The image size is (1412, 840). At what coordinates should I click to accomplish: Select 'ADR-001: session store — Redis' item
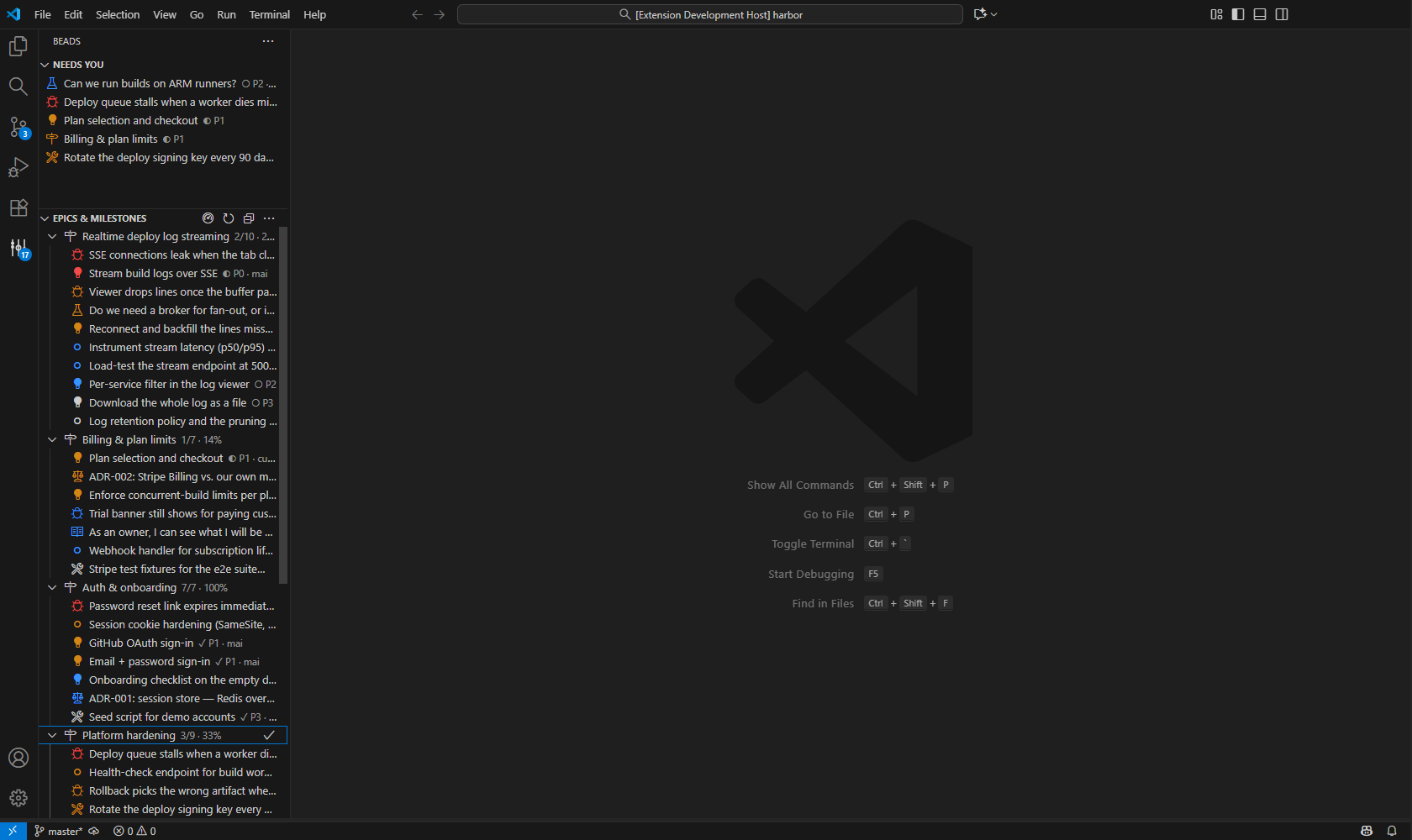pos(160,698)
